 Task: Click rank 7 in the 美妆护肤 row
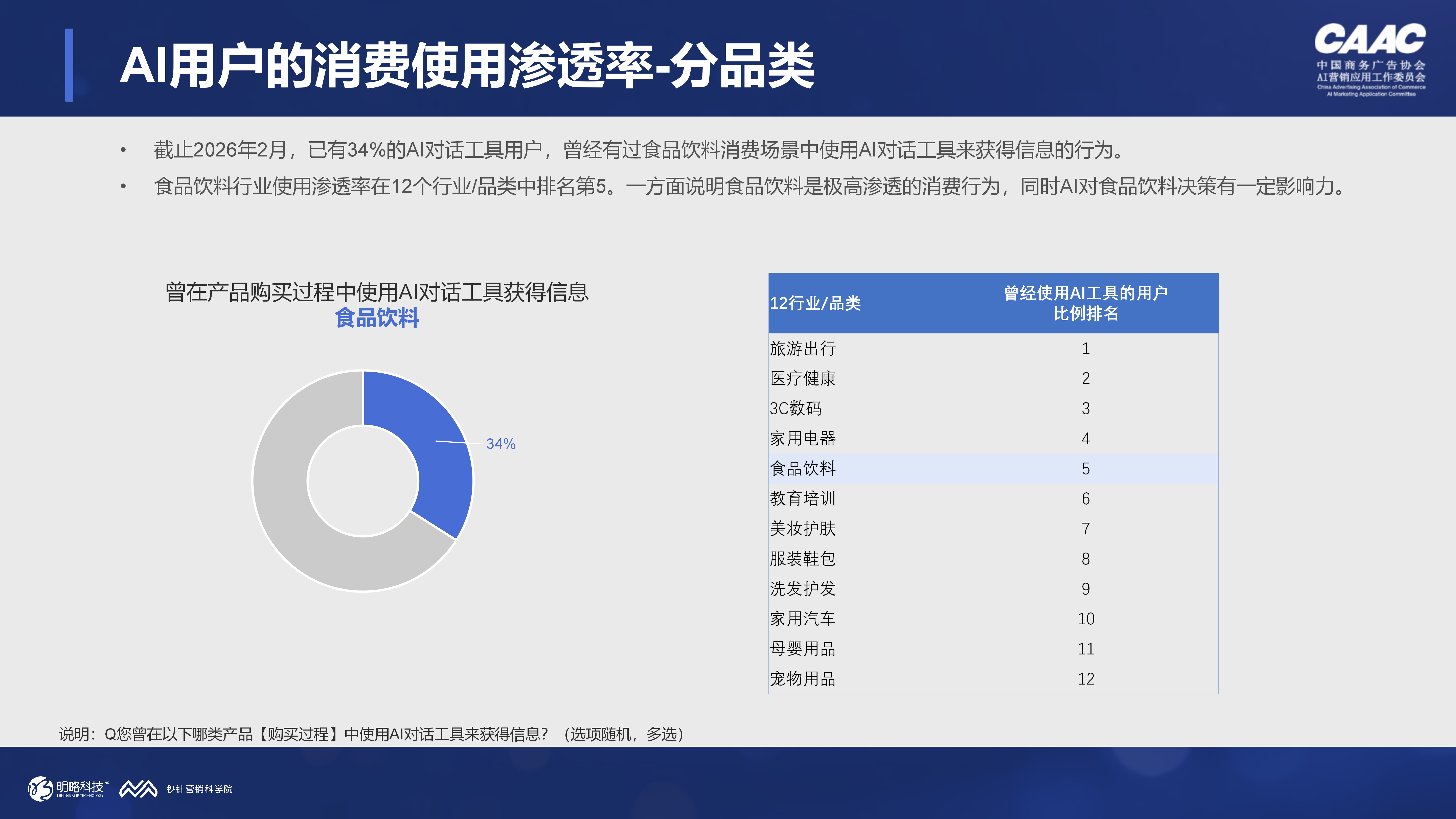(x=1086, y=529)
